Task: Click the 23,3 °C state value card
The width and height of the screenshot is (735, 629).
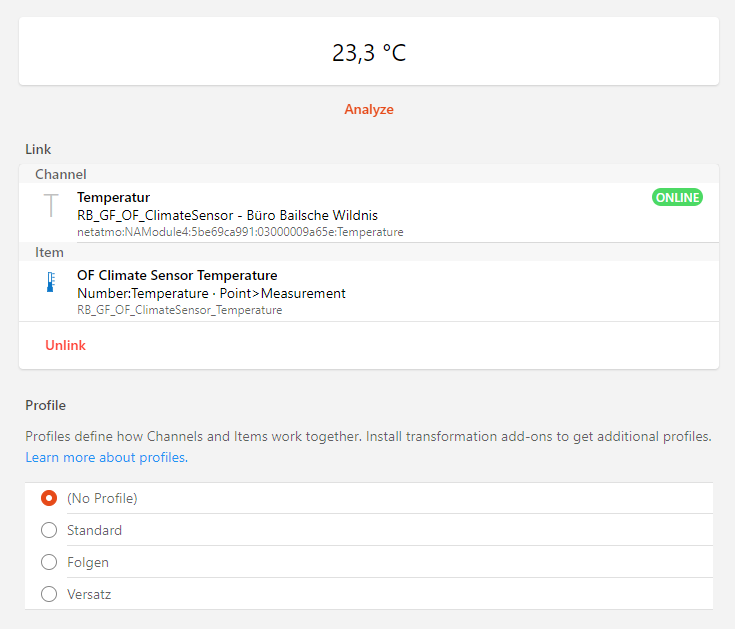Action: click(368, 52)
